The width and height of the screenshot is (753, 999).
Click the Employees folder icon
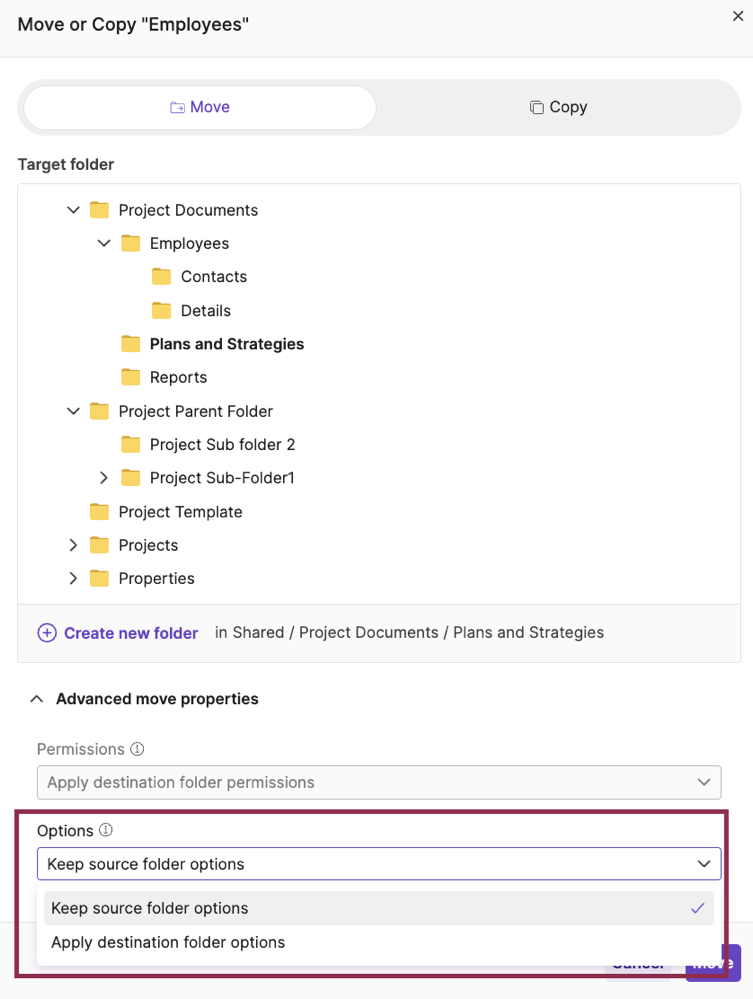pos(130,243)
